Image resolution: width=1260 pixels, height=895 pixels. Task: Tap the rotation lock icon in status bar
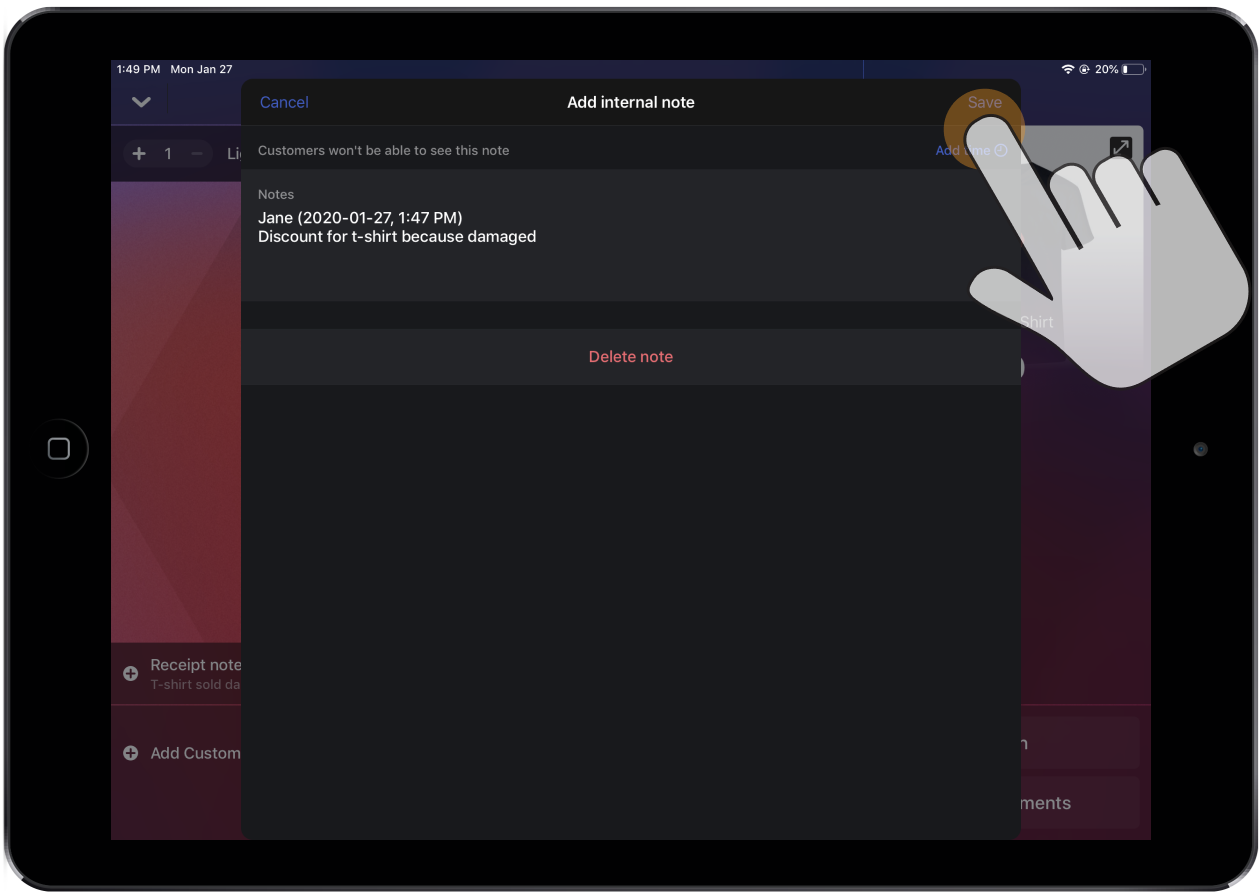click(1084, 70)
